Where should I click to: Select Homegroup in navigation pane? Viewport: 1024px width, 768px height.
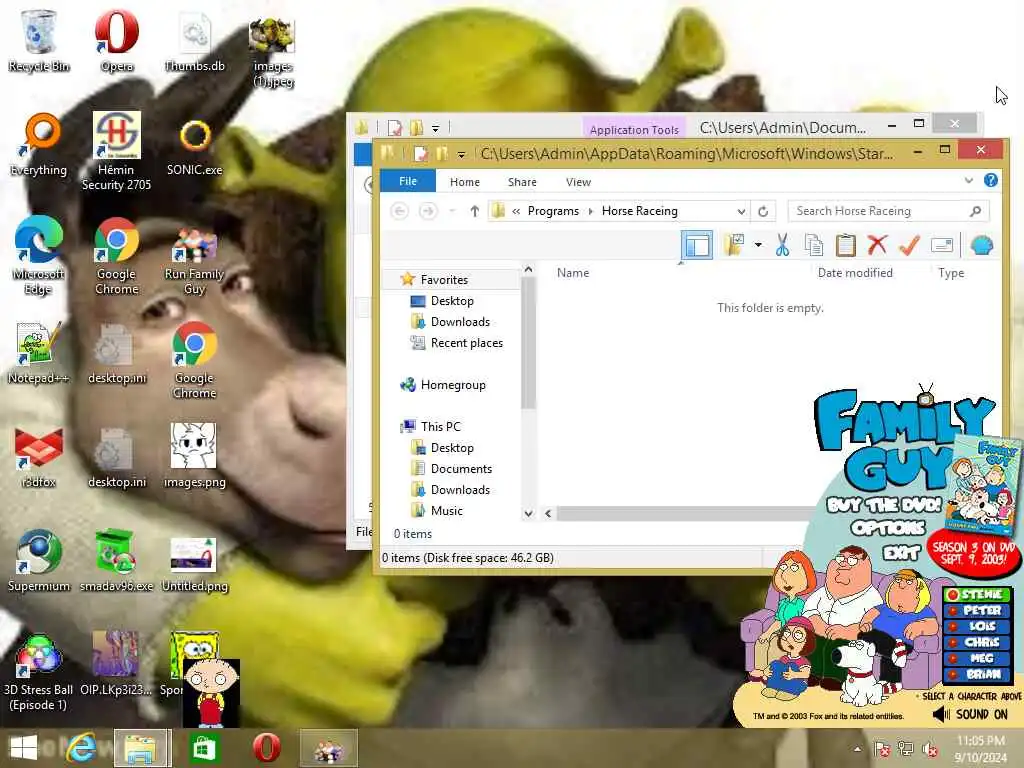point(453,385)
